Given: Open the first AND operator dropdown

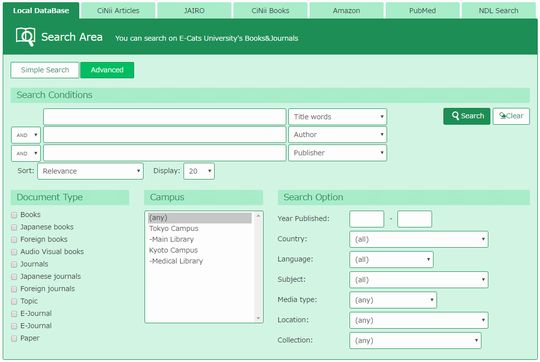Looking at the screenshot, I should (26, 135).
